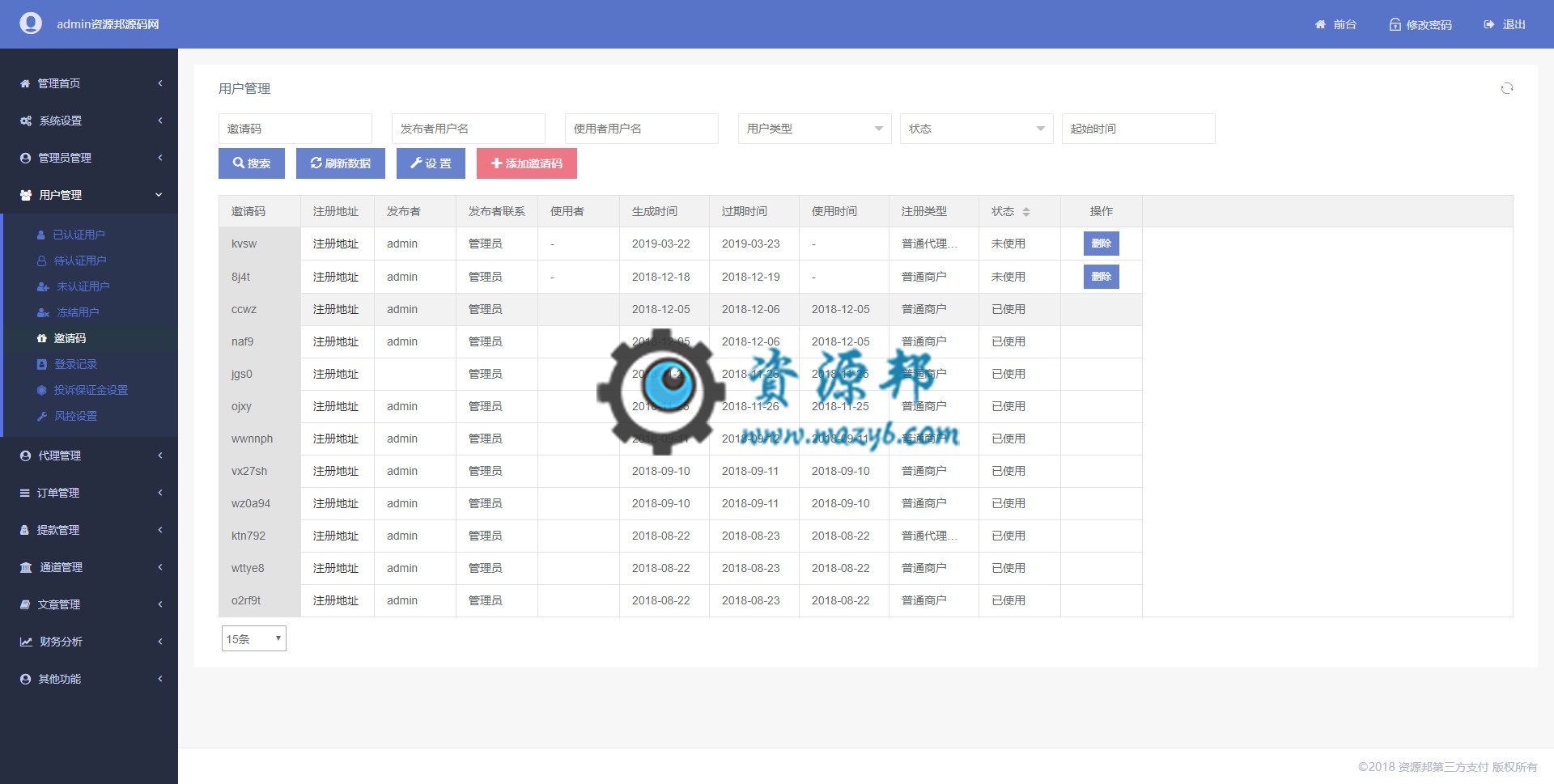Click the 刷新数据 button

click(340, 163)
